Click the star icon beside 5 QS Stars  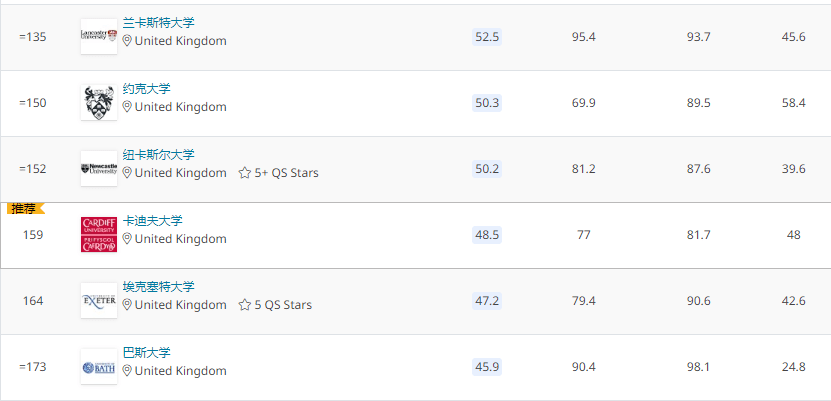(x=245, y=305)
